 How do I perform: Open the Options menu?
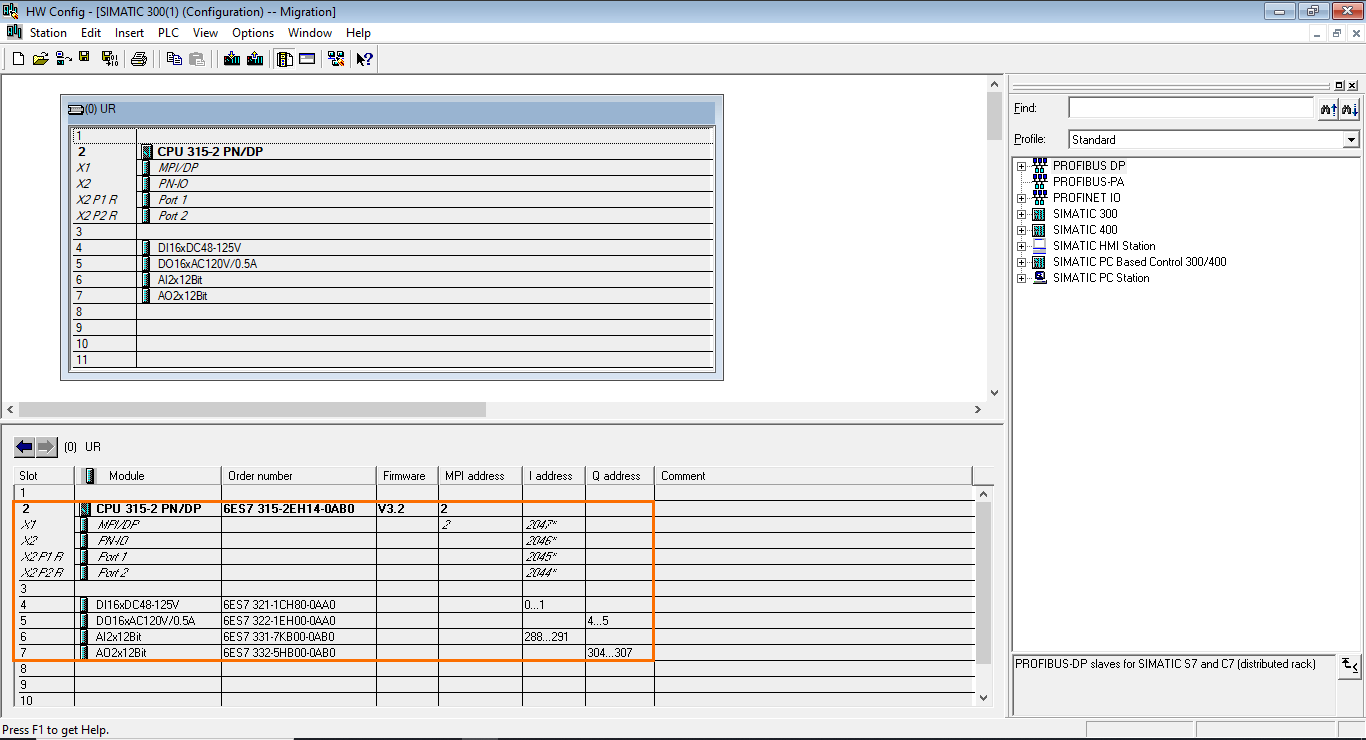pos(252,32)
